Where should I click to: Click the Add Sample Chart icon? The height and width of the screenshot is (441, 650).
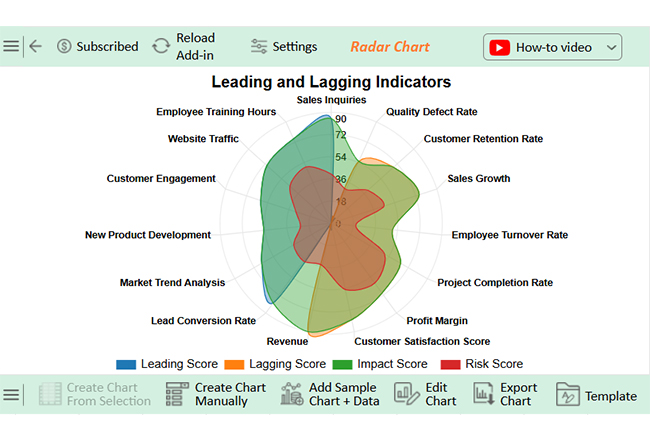pyautogui.click(x=292, y=394)
